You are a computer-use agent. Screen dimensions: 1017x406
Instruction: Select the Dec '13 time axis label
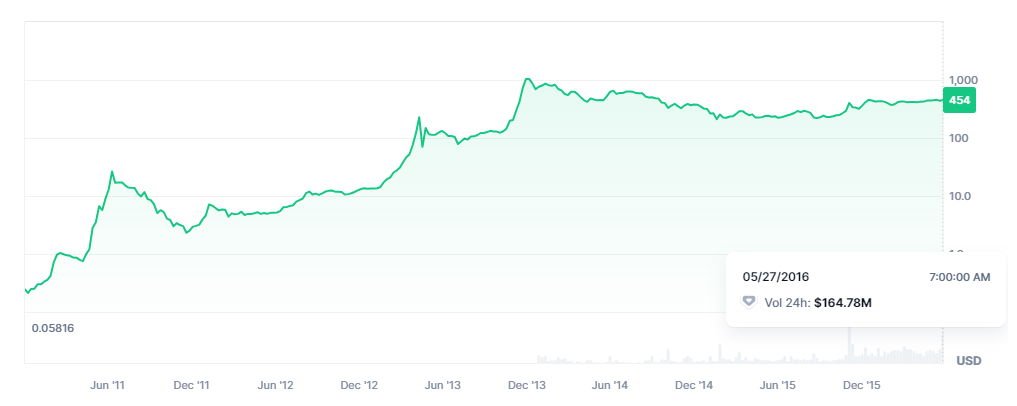point(526,384)
